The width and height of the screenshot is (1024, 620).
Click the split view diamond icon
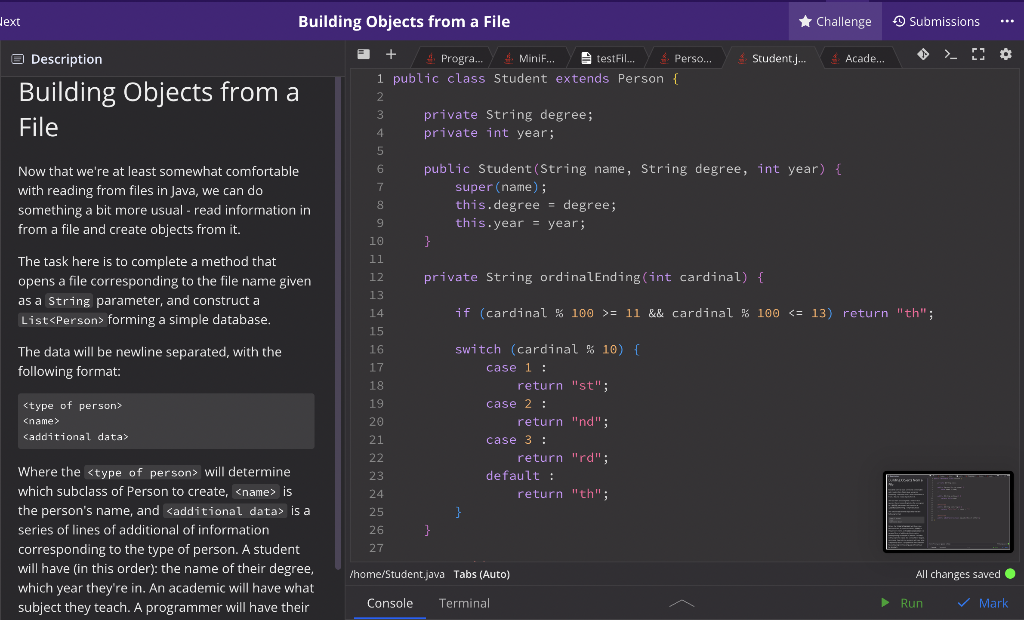(x=923, y=54)
